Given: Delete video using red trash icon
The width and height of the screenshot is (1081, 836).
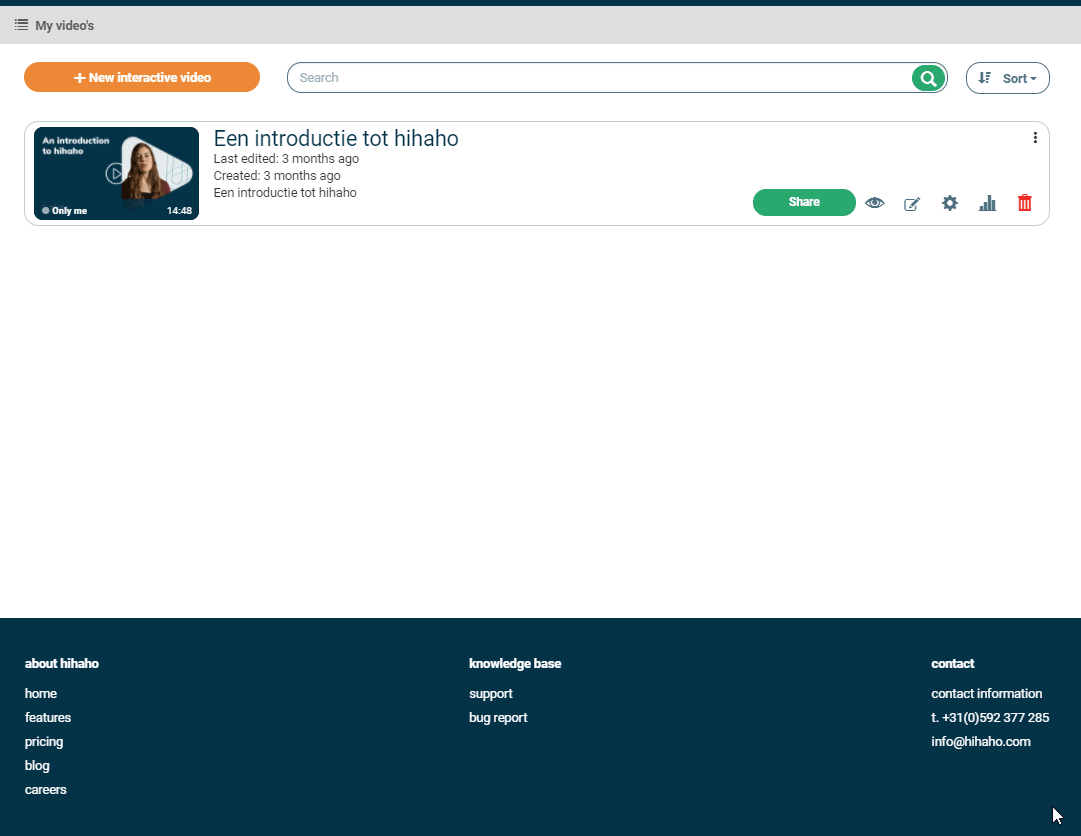Looking at the screenshot, I should point(1024,203).
